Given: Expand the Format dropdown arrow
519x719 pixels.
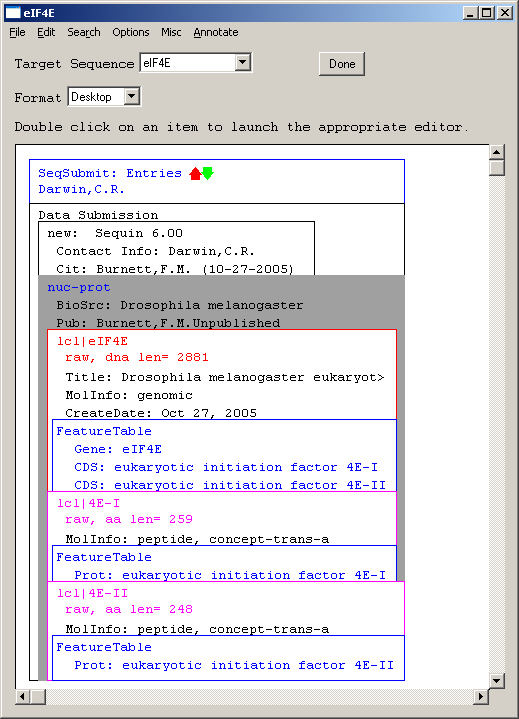Looking at the screenshot, I should tap(132, 96).
